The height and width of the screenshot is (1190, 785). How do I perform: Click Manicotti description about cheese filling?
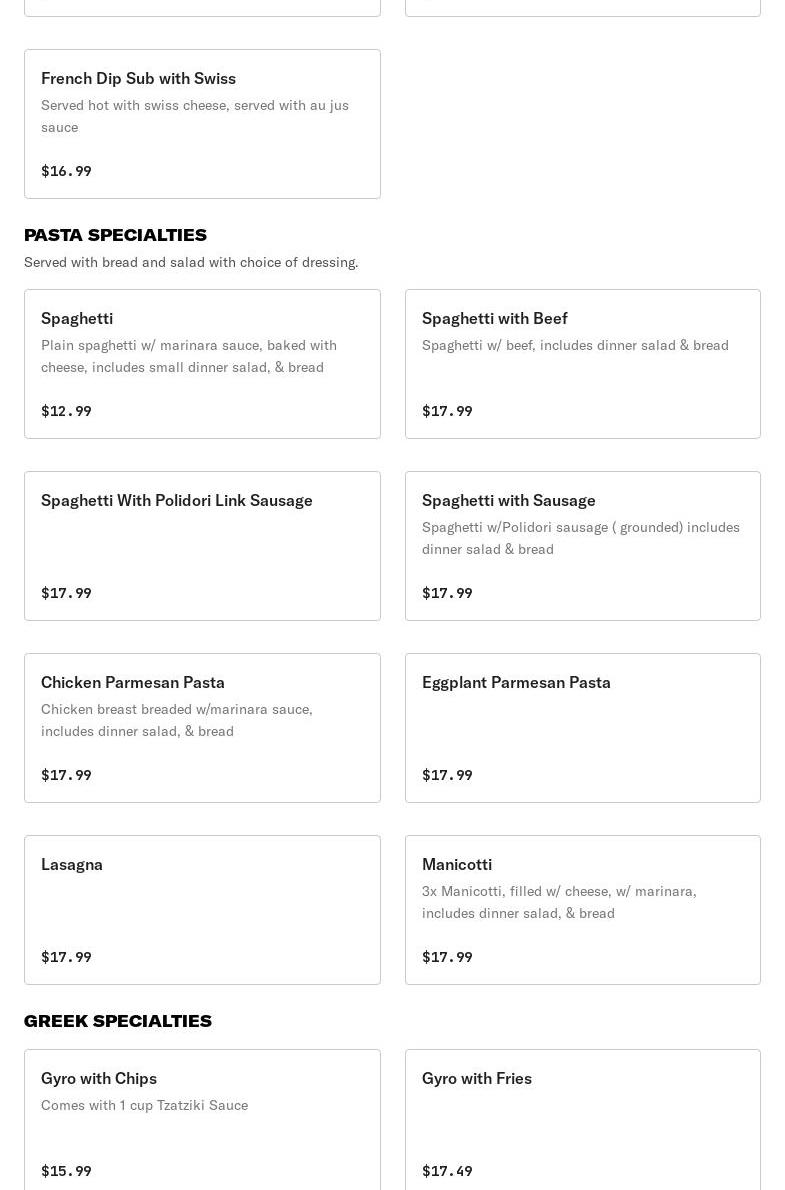pos(558,901)
